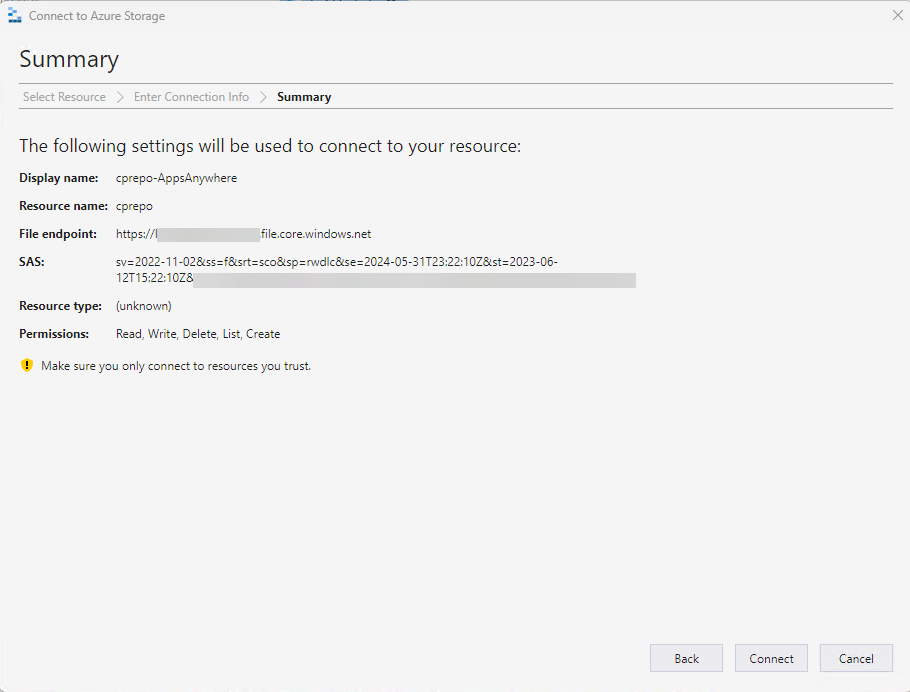Go to the Select Resource step
The width and height of the screenshot is (910, 692).
64,97
